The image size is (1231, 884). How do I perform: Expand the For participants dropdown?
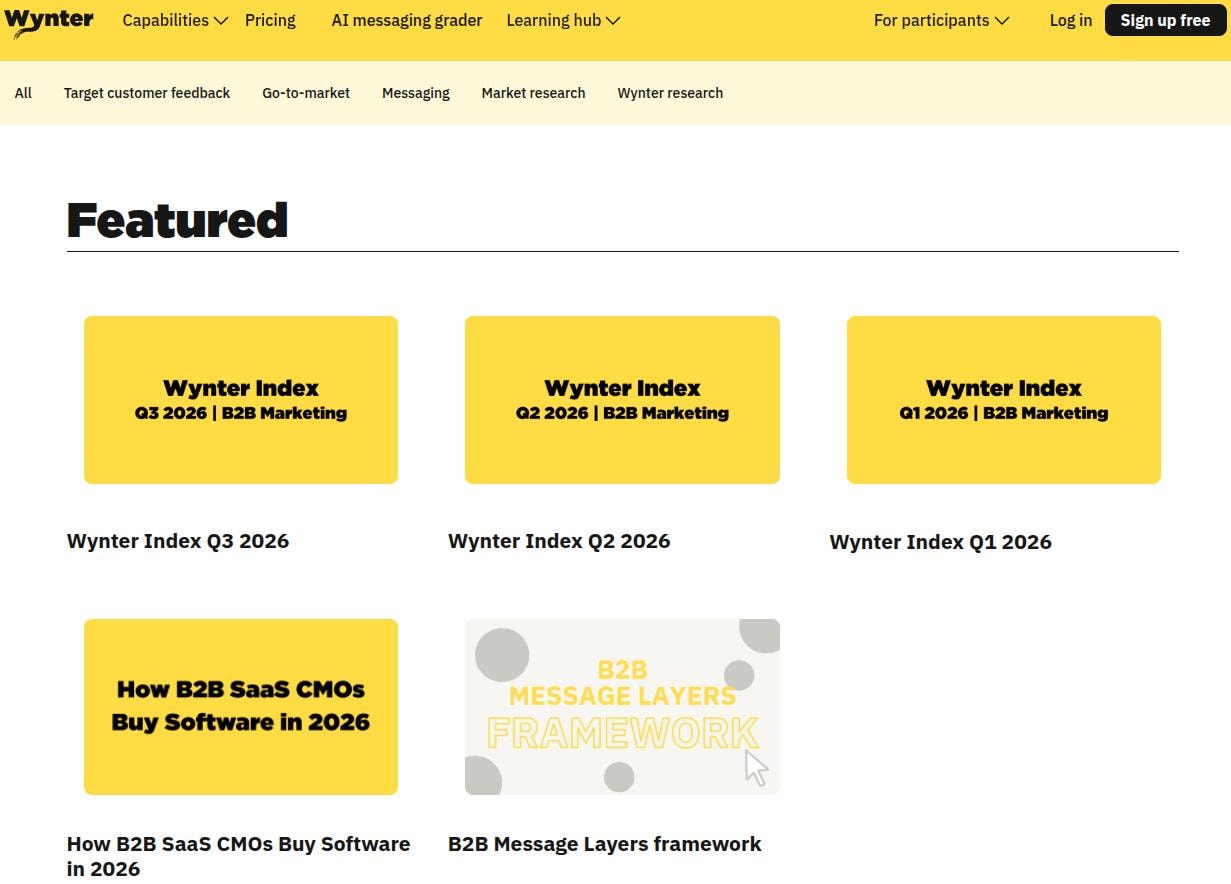[x=941, y=20]
